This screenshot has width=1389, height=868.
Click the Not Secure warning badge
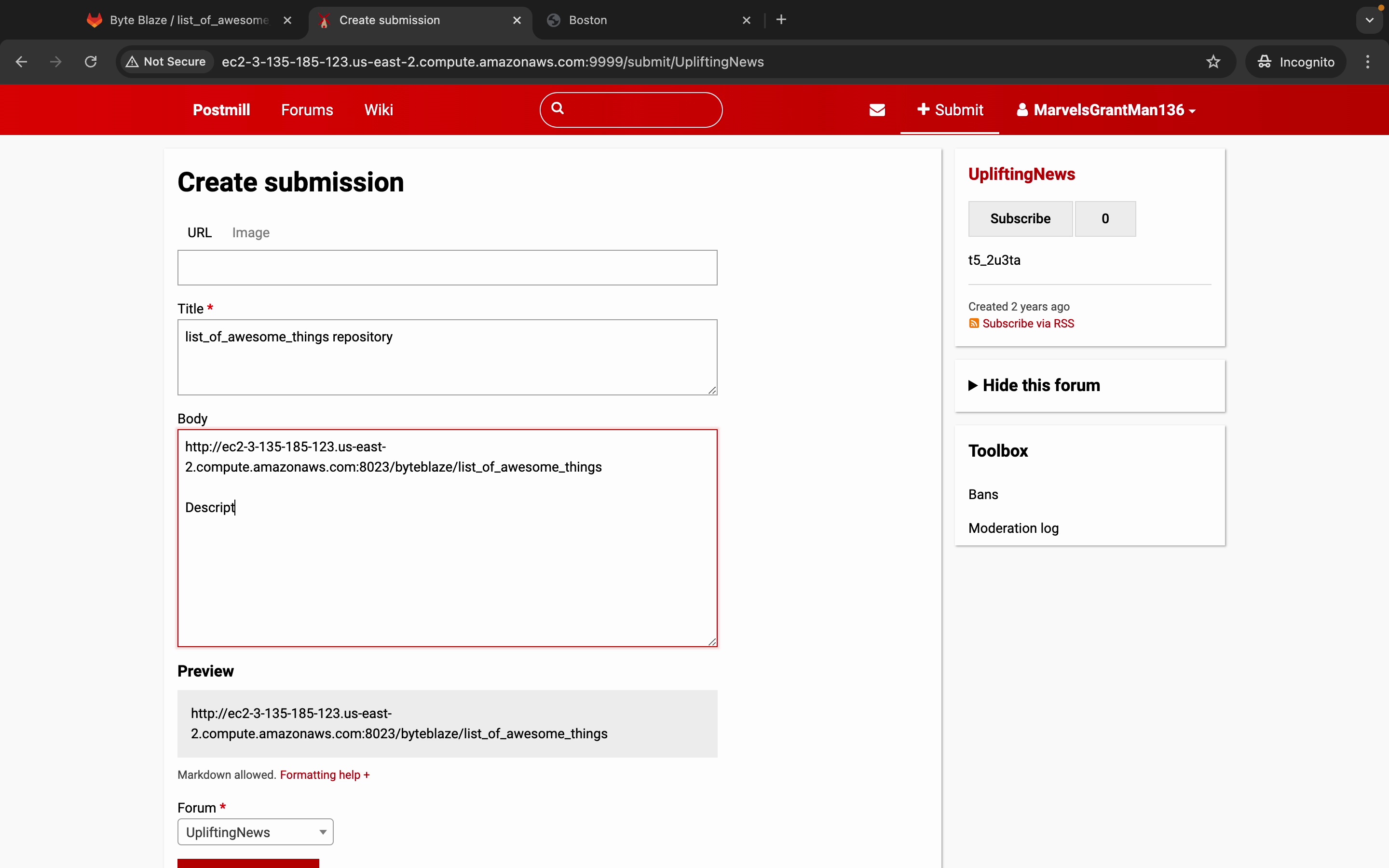pyautogui.click(x=166, y=62)
